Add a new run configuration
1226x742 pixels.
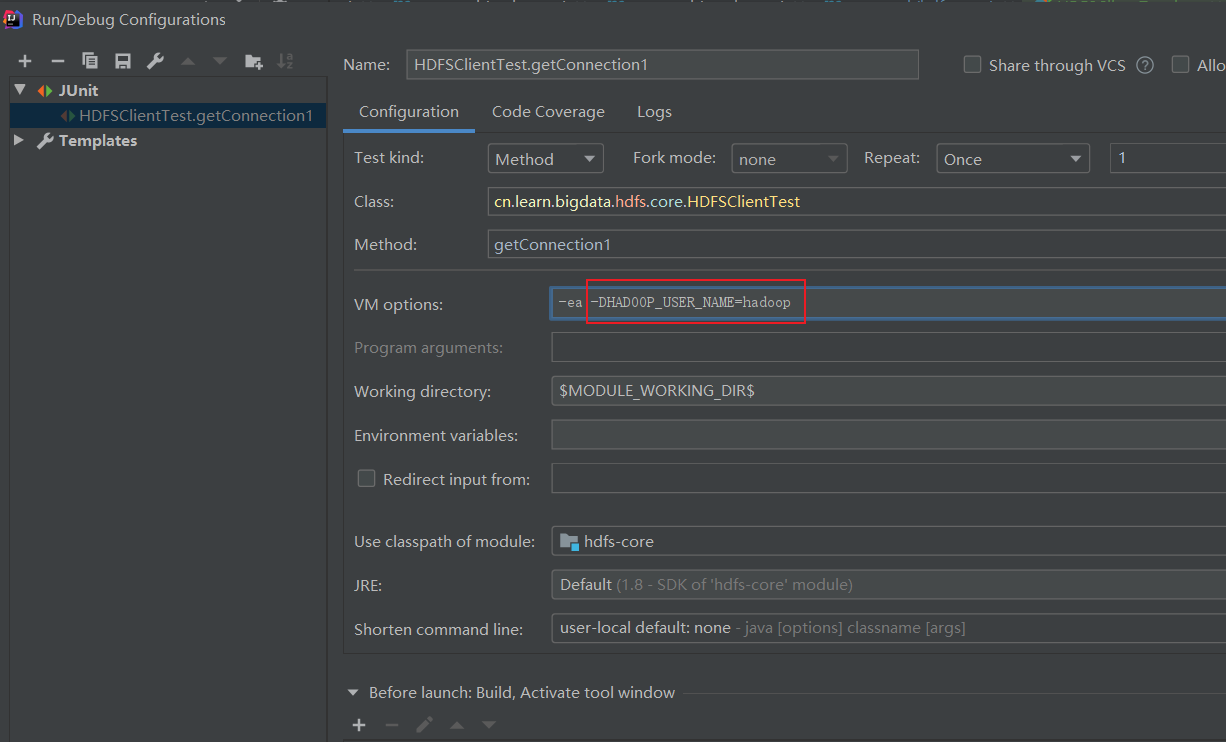click(25, 61)
